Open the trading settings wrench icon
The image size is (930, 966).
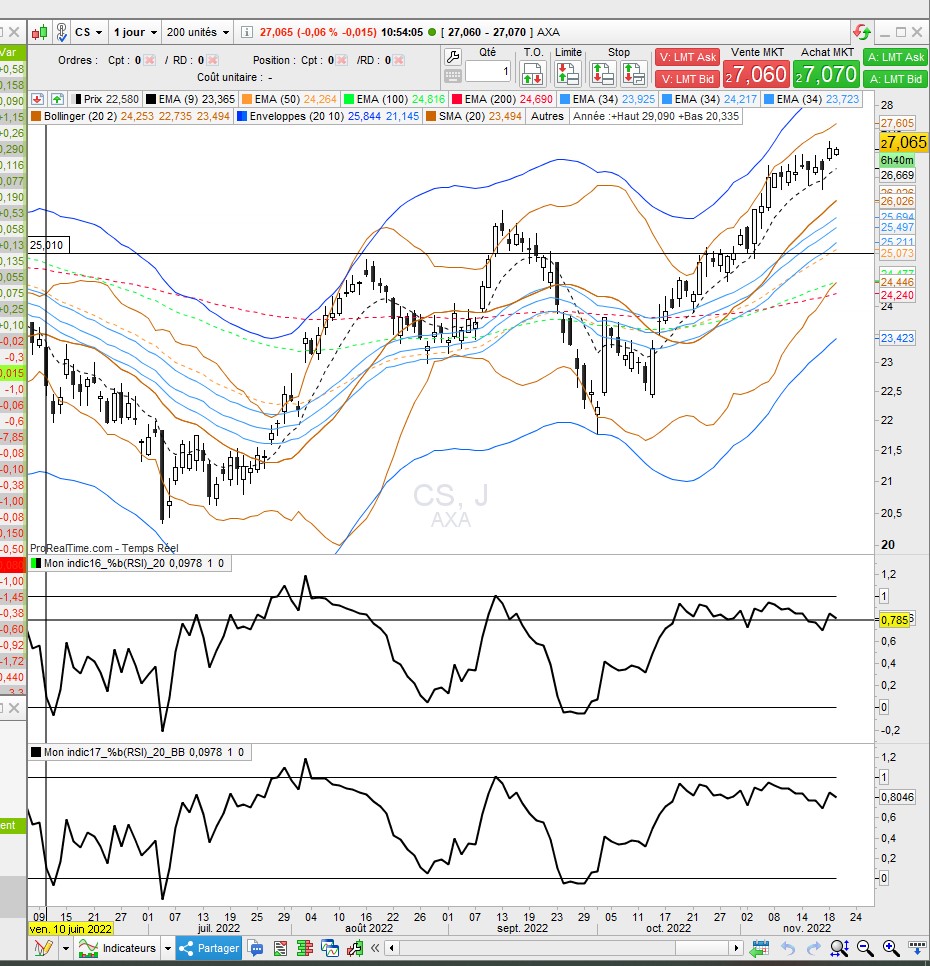click(x=453, y=57)
